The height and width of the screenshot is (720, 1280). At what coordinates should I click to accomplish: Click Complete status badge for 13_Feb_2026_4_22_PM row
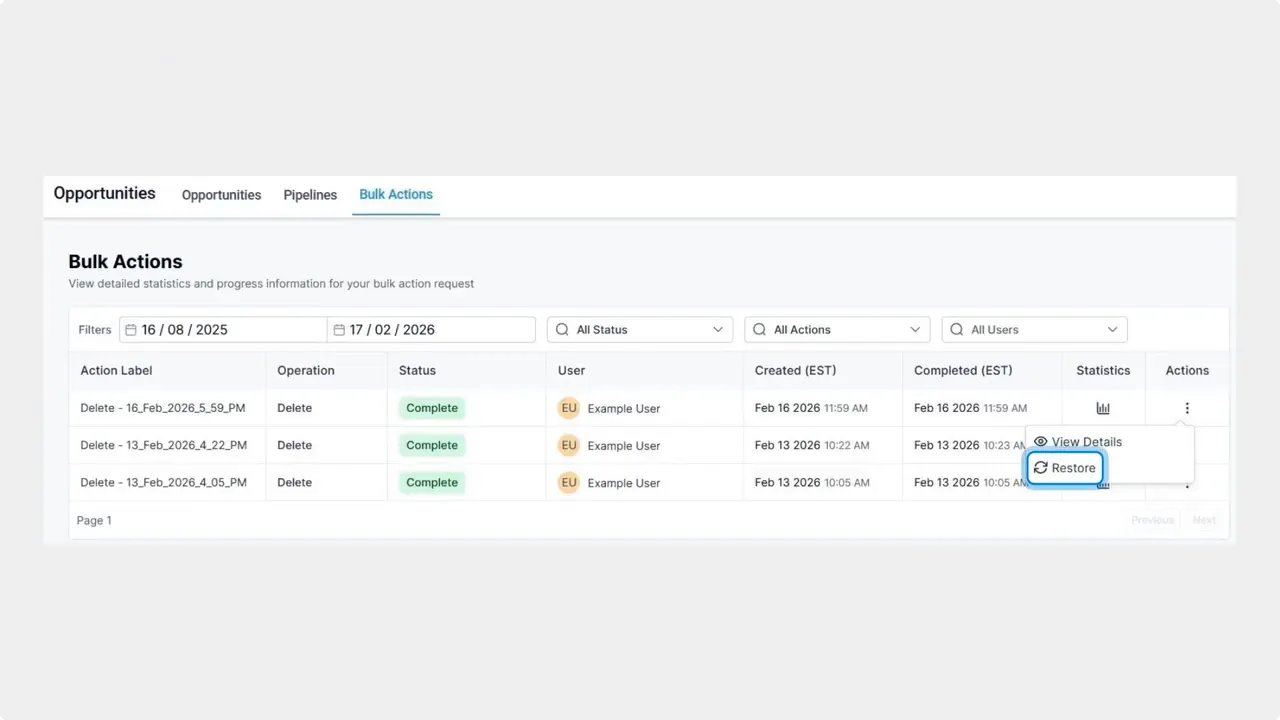tap(432, 445)
